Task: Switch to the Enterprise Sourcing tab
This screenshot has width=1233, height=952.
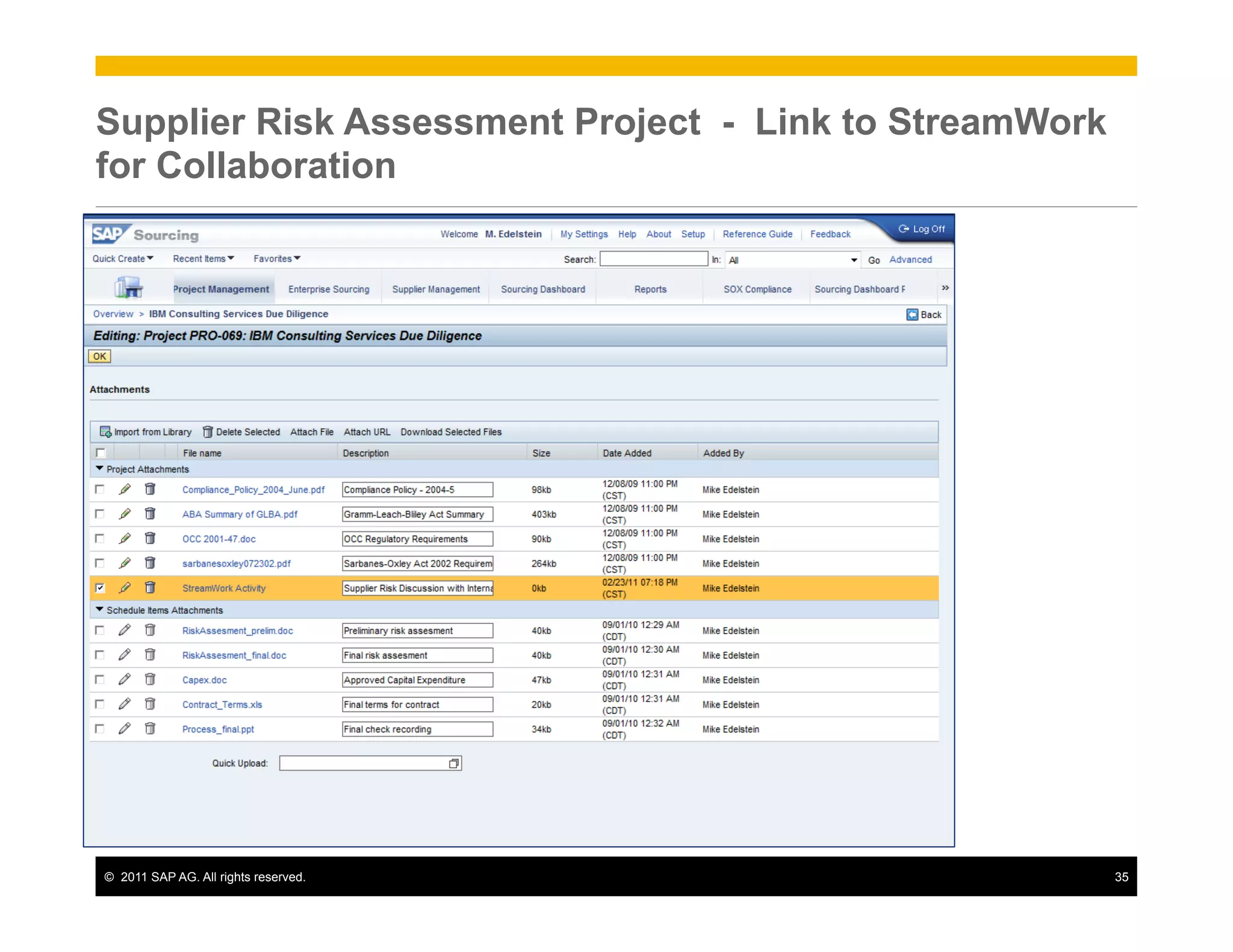Action: pos(329,289)
